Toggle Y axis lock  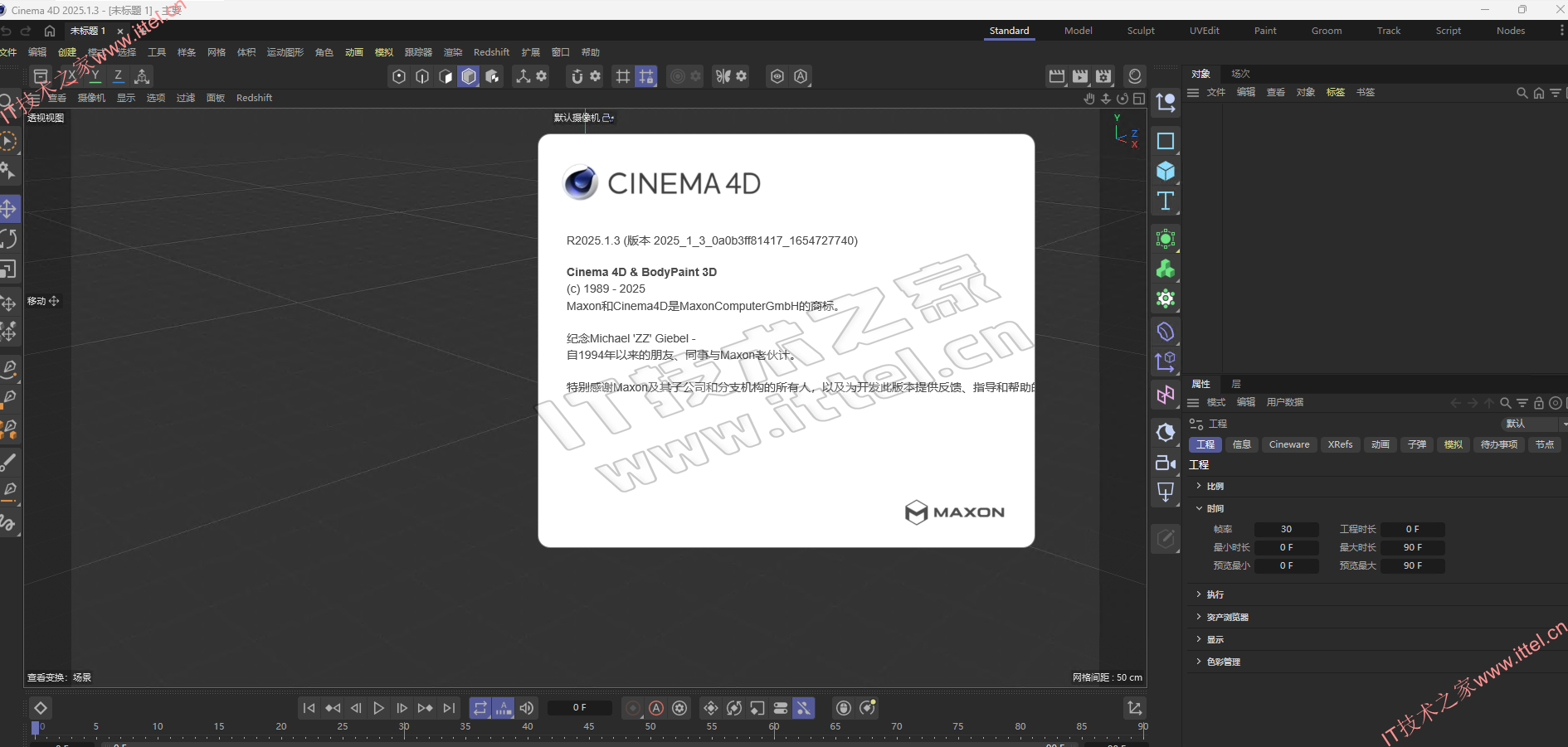coord(95,76)
